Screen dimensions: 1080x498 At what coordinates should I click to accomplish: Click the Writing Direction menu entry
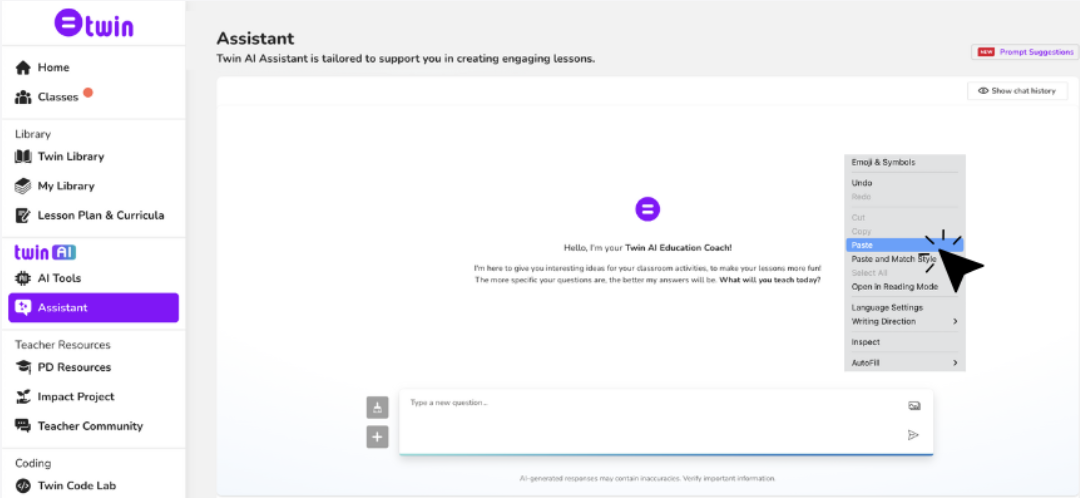(x=904, y=322)
